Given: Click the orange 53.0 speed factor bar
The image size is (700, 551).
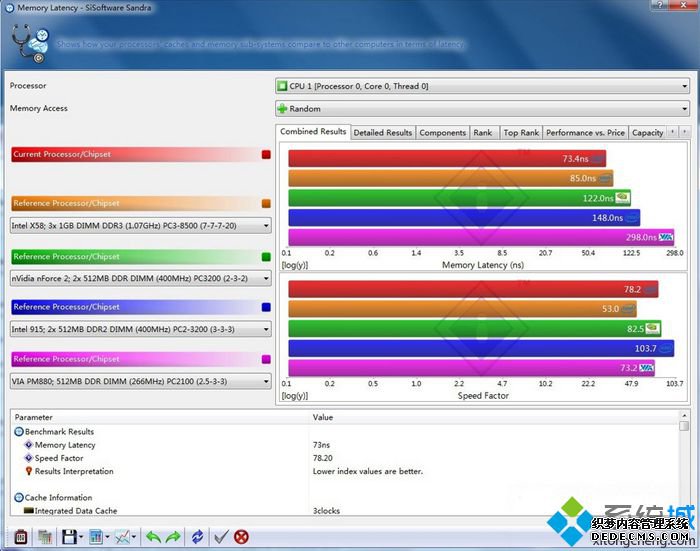Looking at the screenshot, I should click(x=462, y=309).
